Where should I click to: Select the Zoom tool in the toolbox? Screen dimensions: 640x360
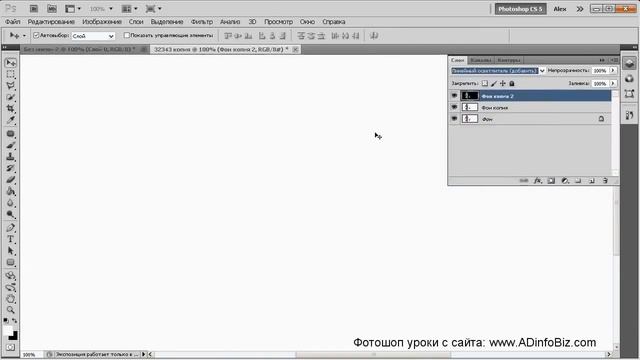click(x=11, y=310)
